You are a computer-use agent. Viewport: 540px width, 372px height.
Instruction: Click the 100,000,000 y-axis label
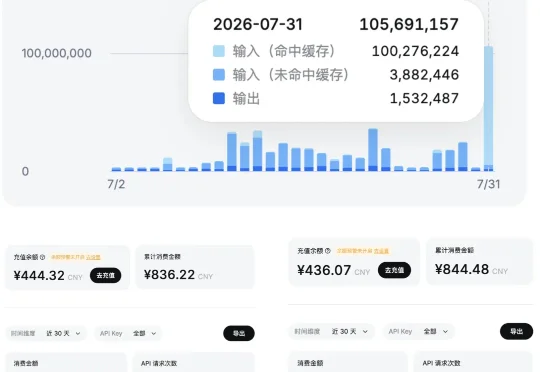click(x=56, y=53)
